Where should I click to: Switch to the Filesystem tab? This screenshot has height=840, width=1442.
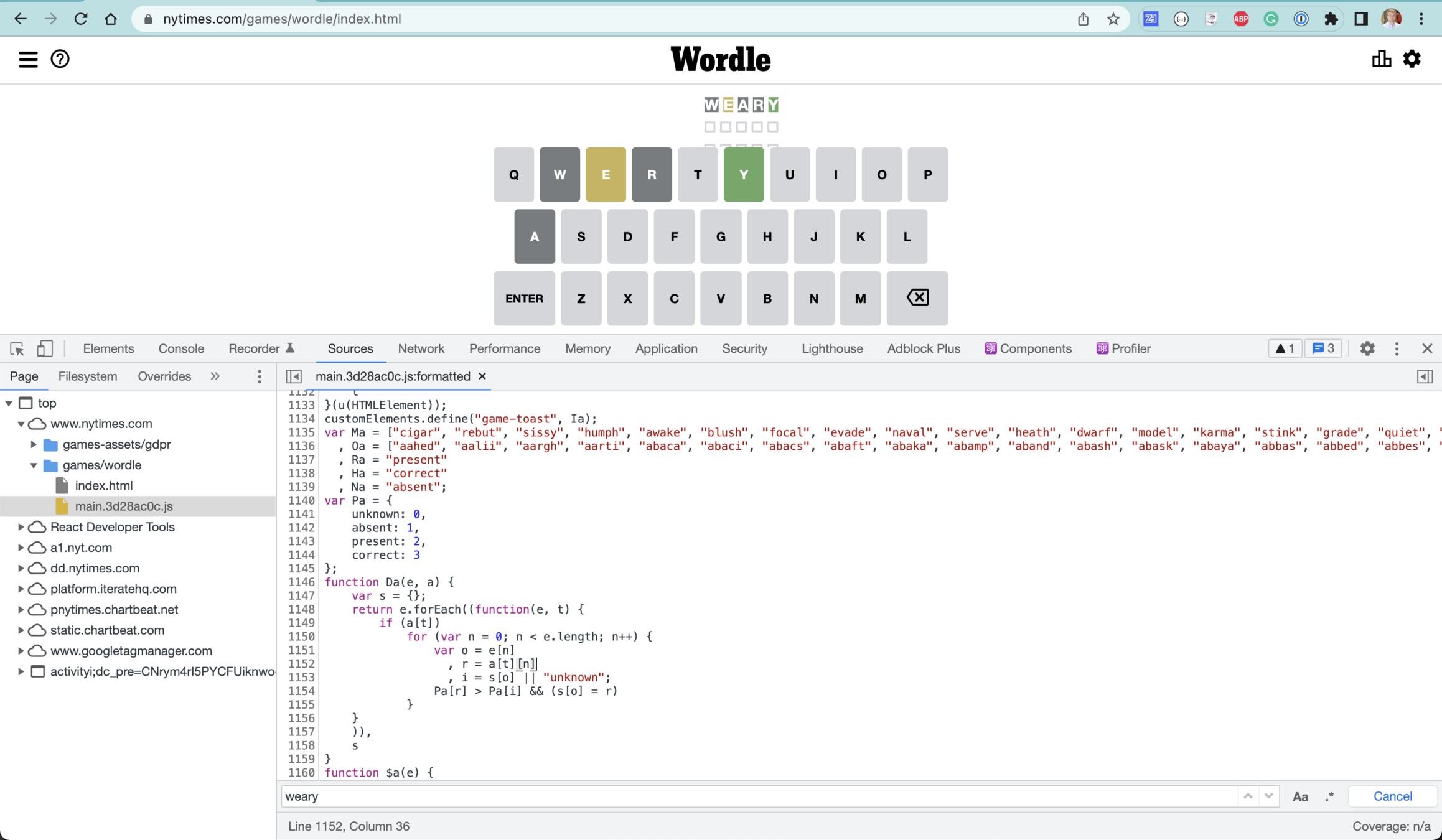pos(87,376)
